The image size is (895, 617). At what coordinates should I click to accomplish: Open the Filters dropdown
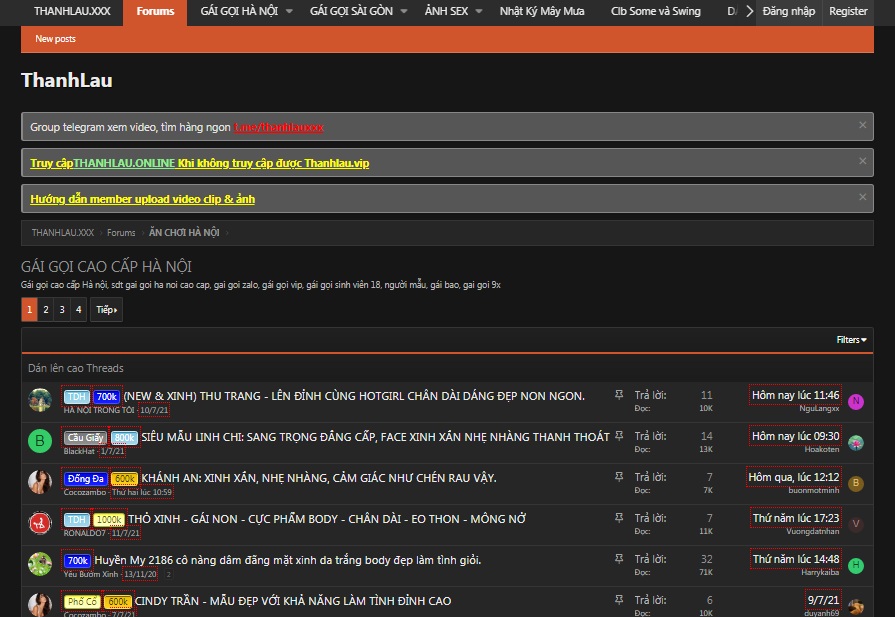point(851,340)
